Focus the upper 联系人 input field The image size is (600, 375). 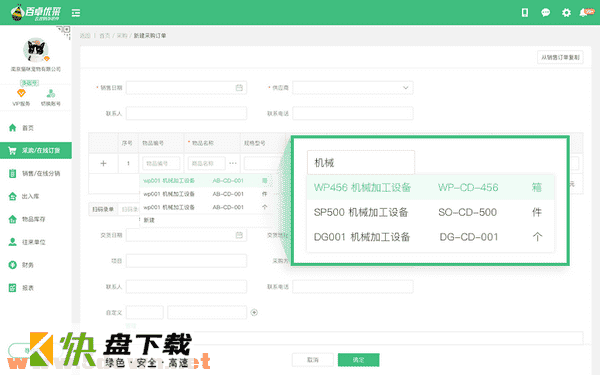tap(186, 113)
